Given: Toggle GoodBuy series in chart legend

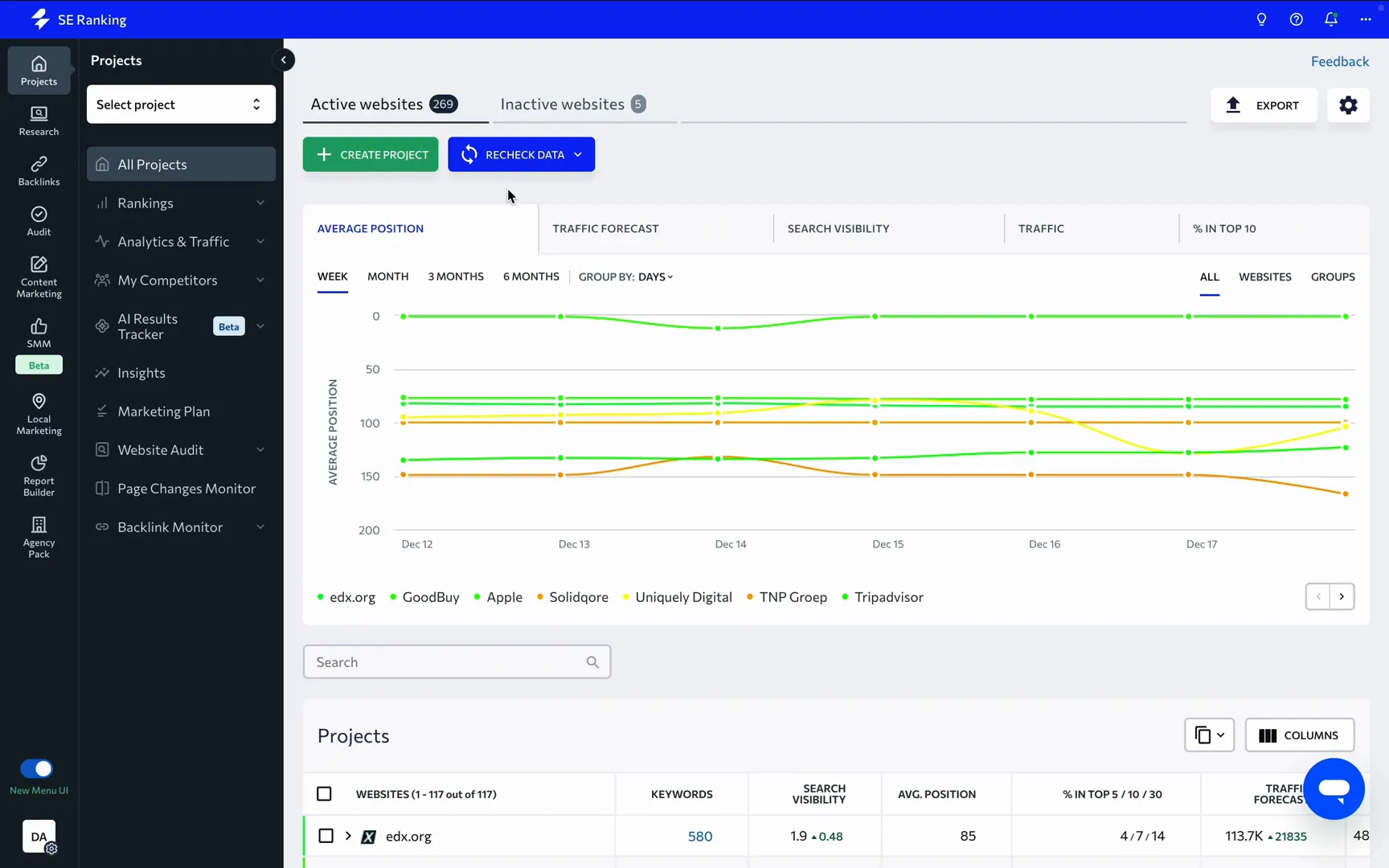Looking at the screenshot, I should tap(424, 597).
